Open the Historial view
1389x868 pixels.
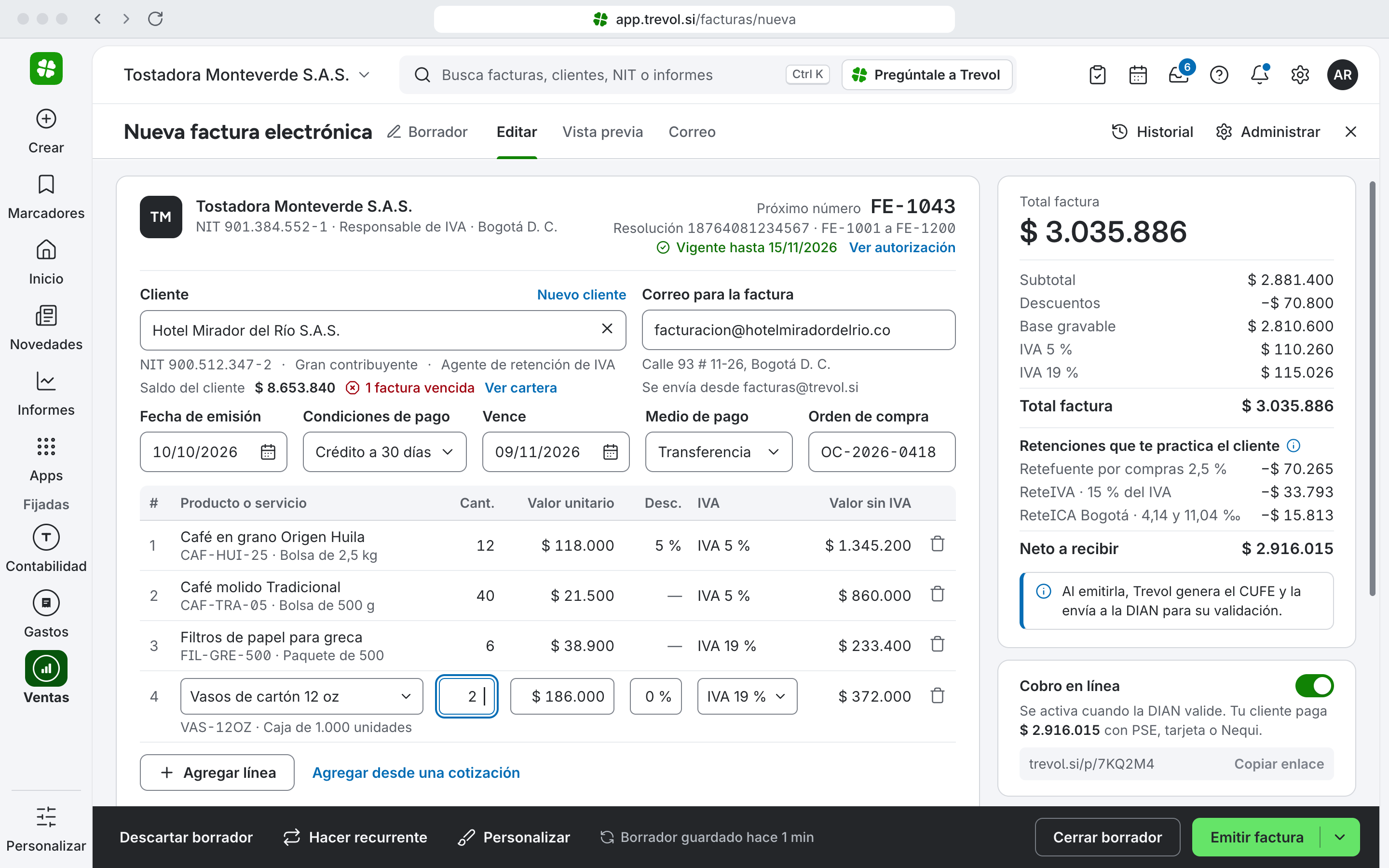coord(1152,132)
